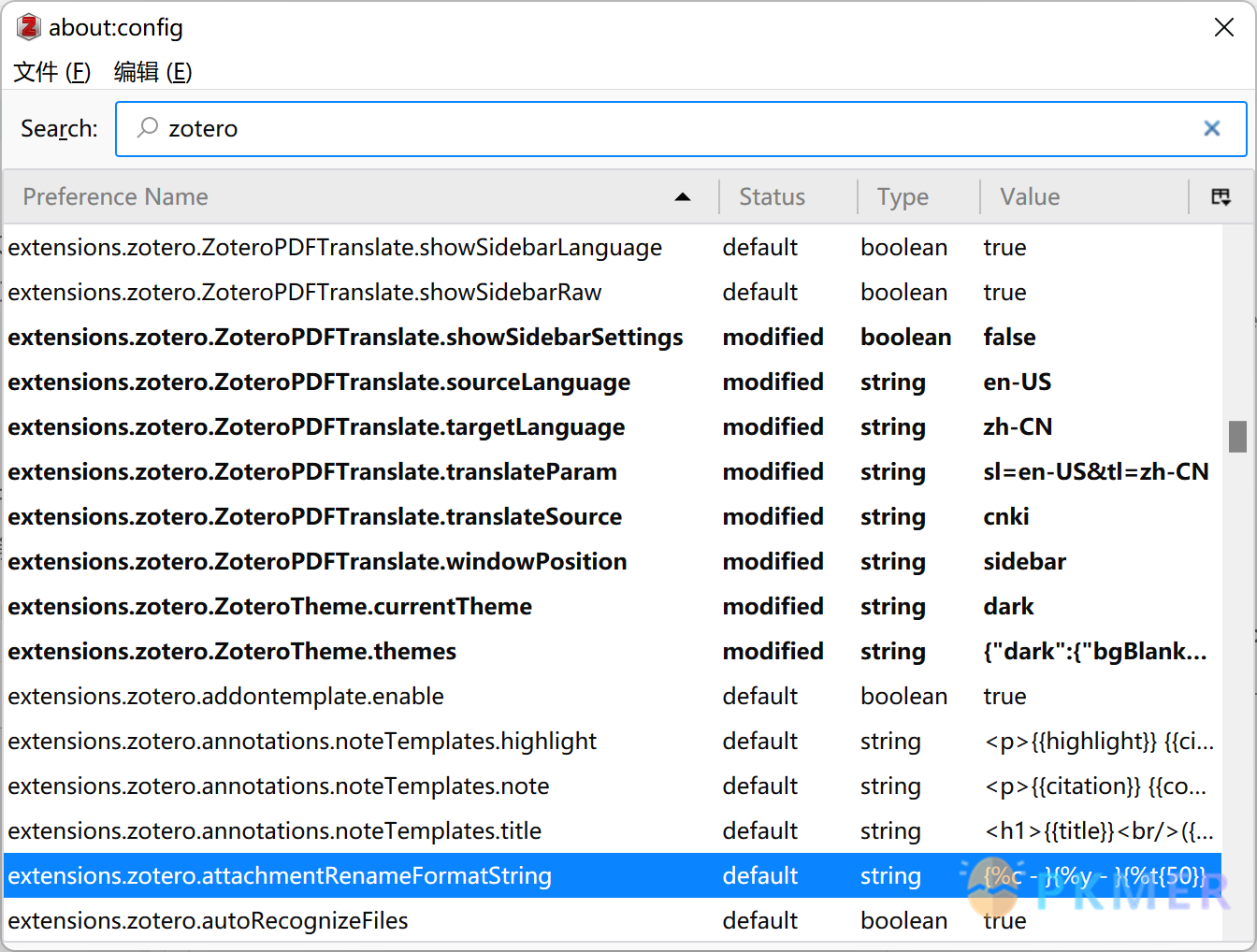
Task: Select ZoteroPDFTranslate.translateSource preference
Action: [x=613, y=516]
